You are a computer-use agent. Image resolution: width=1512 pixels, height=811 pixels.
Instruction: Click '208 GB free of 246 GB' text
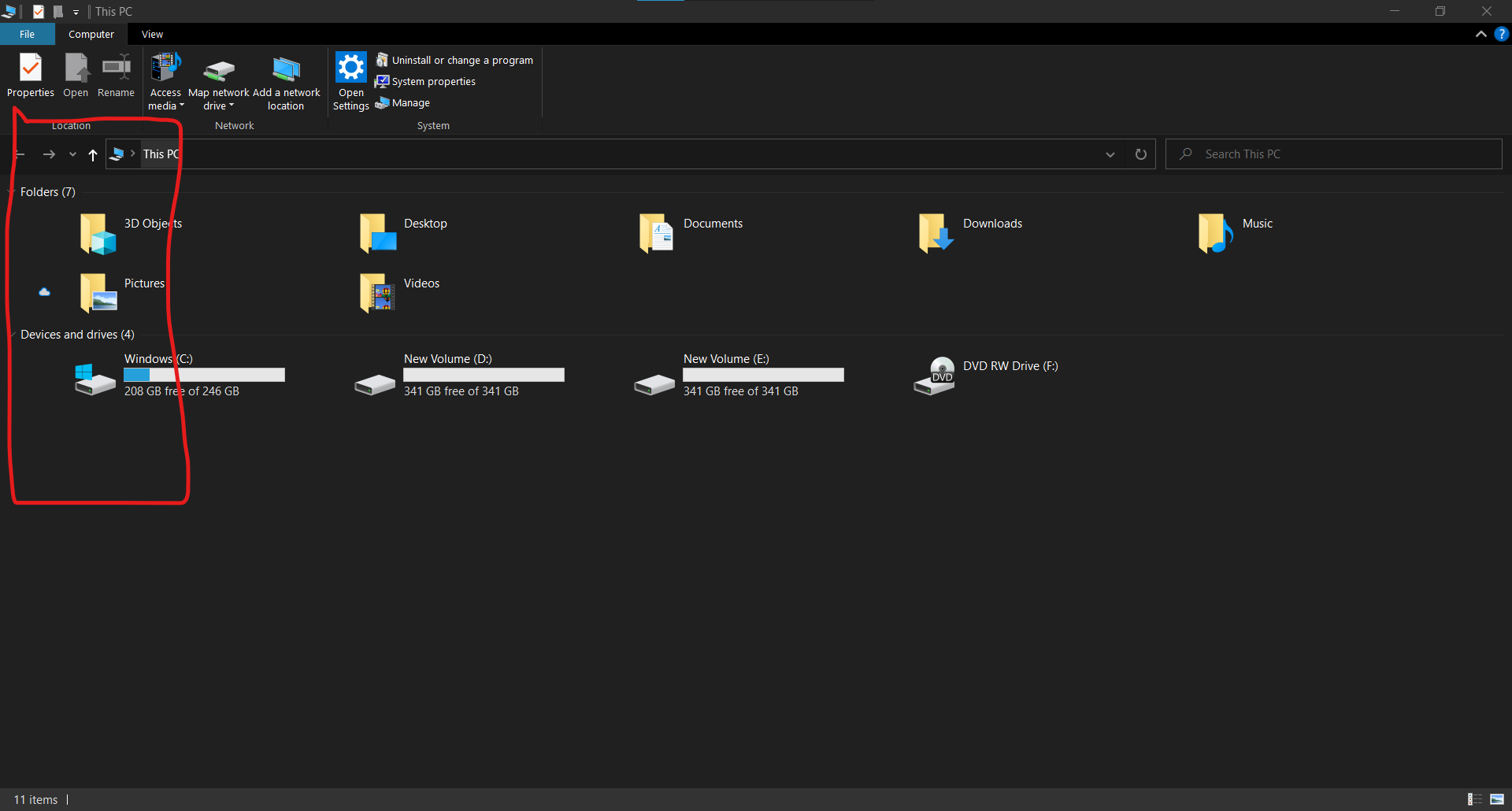182,391
